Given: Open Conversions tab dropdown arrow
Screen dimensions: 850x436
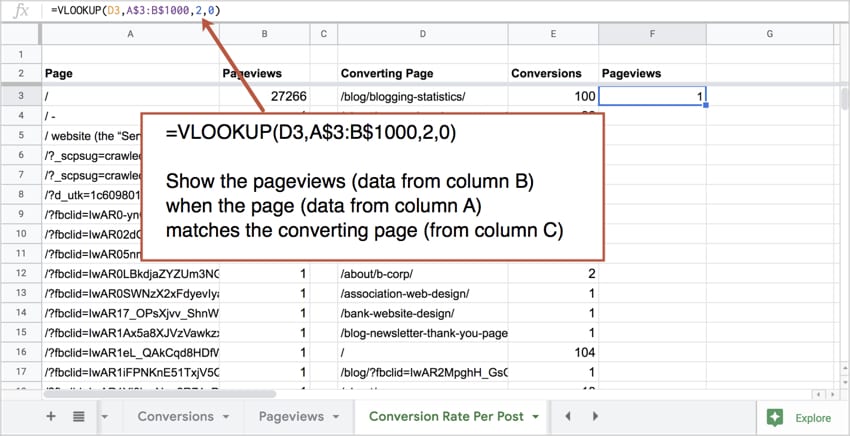Looking at the screenshot, I should tap(226, 417).
